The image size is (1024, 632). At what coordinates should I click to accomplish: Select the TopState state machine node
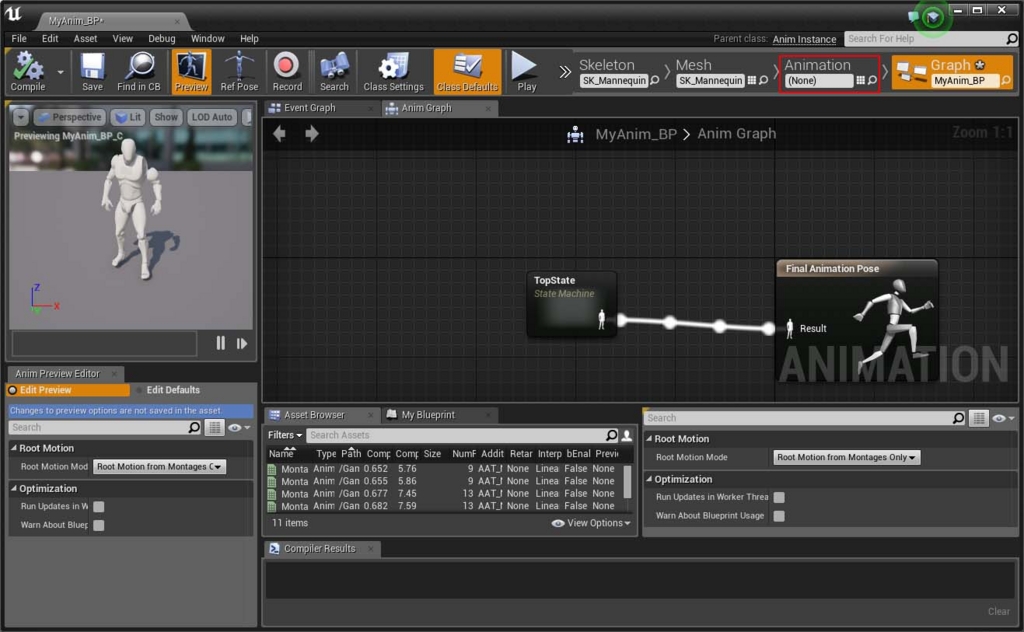571,304
